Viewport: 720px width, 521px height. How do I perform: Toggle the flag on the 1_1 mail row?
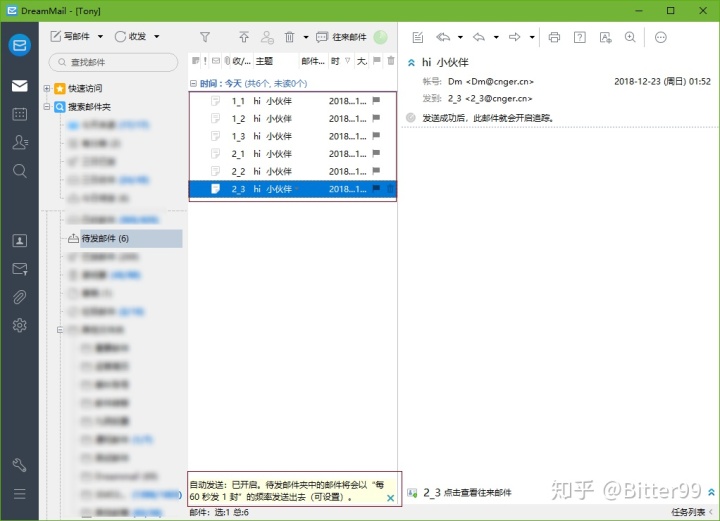tap(376, 101)
